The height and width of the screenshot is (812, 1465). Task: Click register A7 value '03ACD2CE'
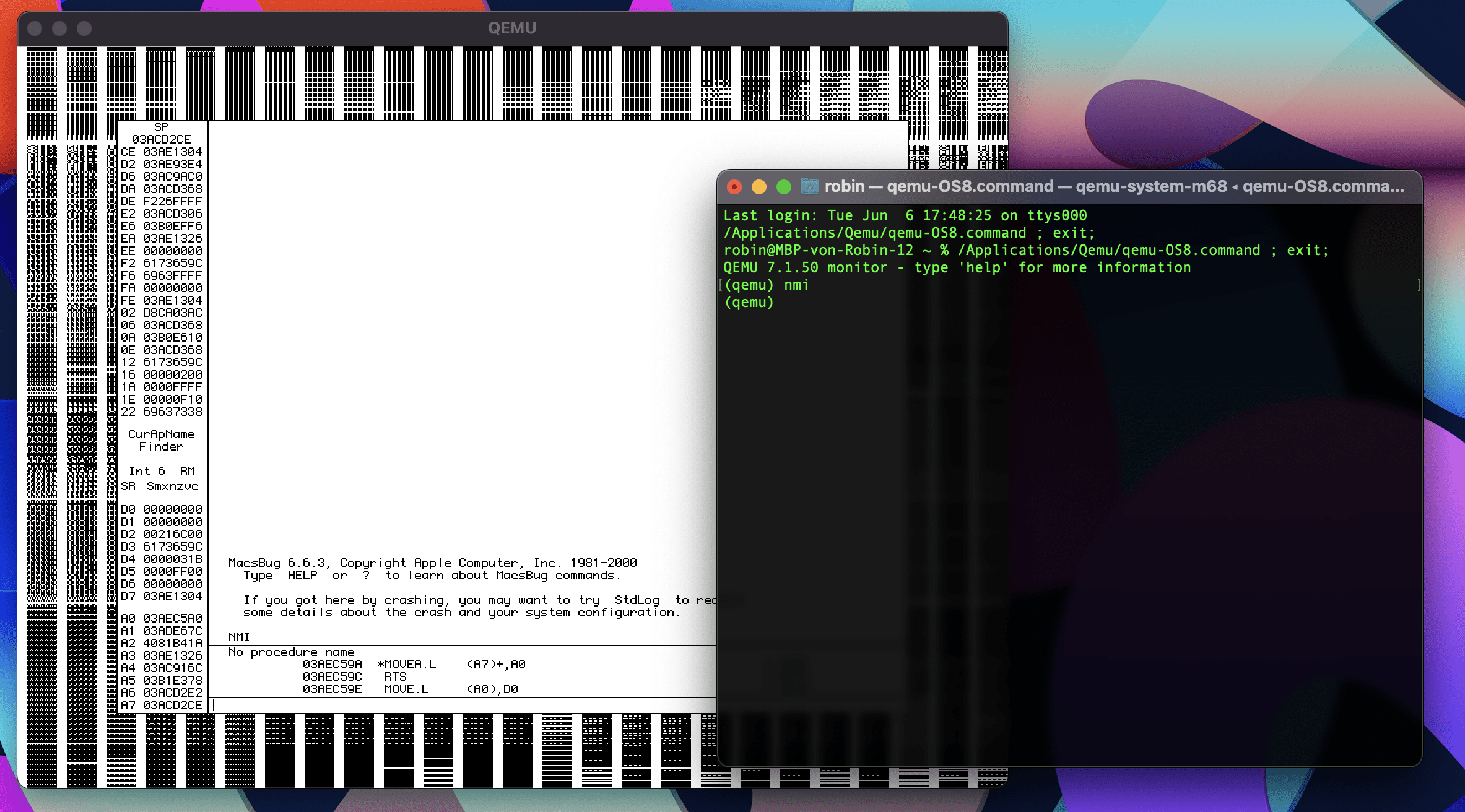coord(172,705)
